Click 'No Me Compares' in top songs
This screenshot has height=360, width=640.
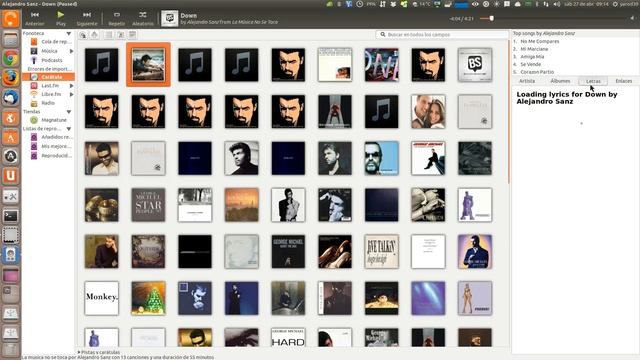pyautogui.click(x=540, y=41)
